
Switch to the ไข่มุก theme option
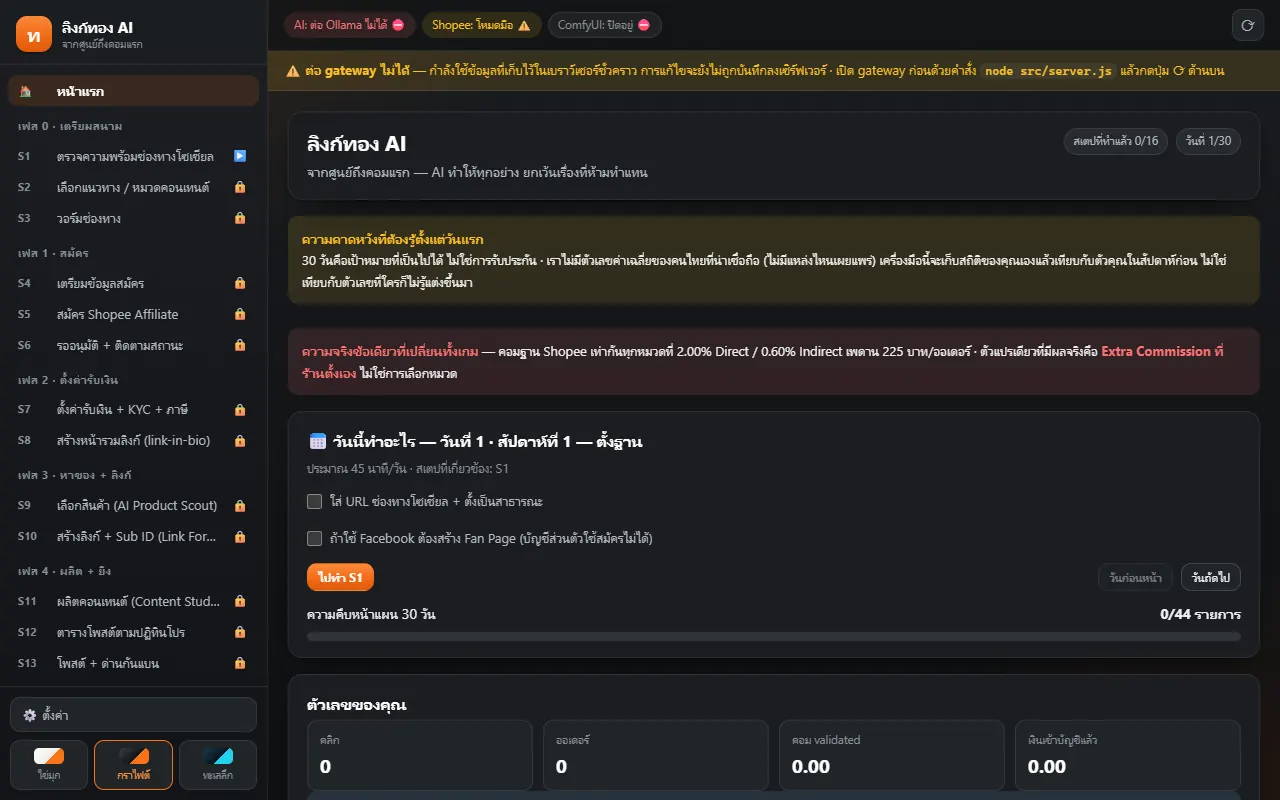click(48, 765)
